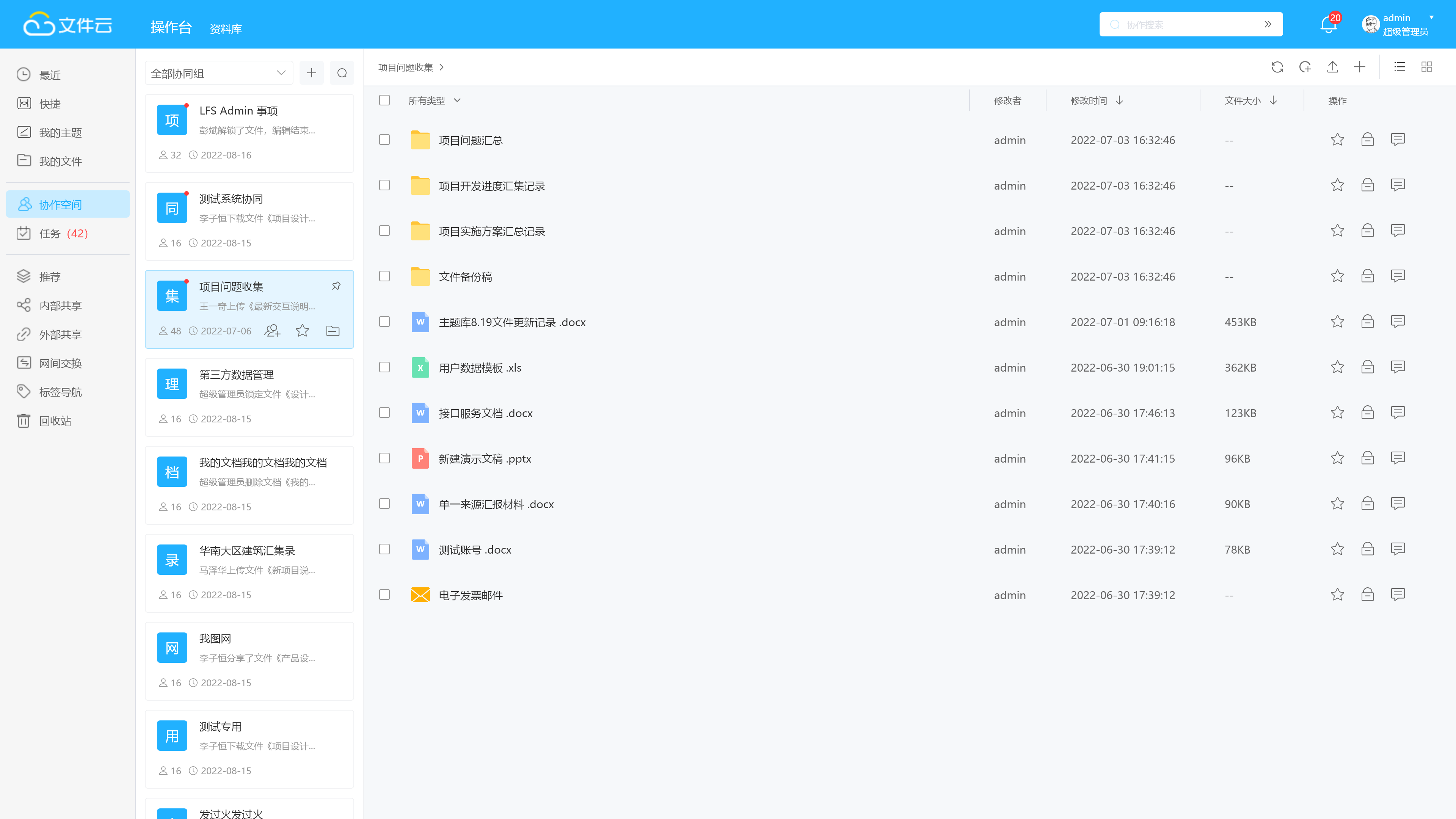Star the 项目问题汇总 folder
This screenshot has width=1456, height=819.
[x=1337, y=140]
